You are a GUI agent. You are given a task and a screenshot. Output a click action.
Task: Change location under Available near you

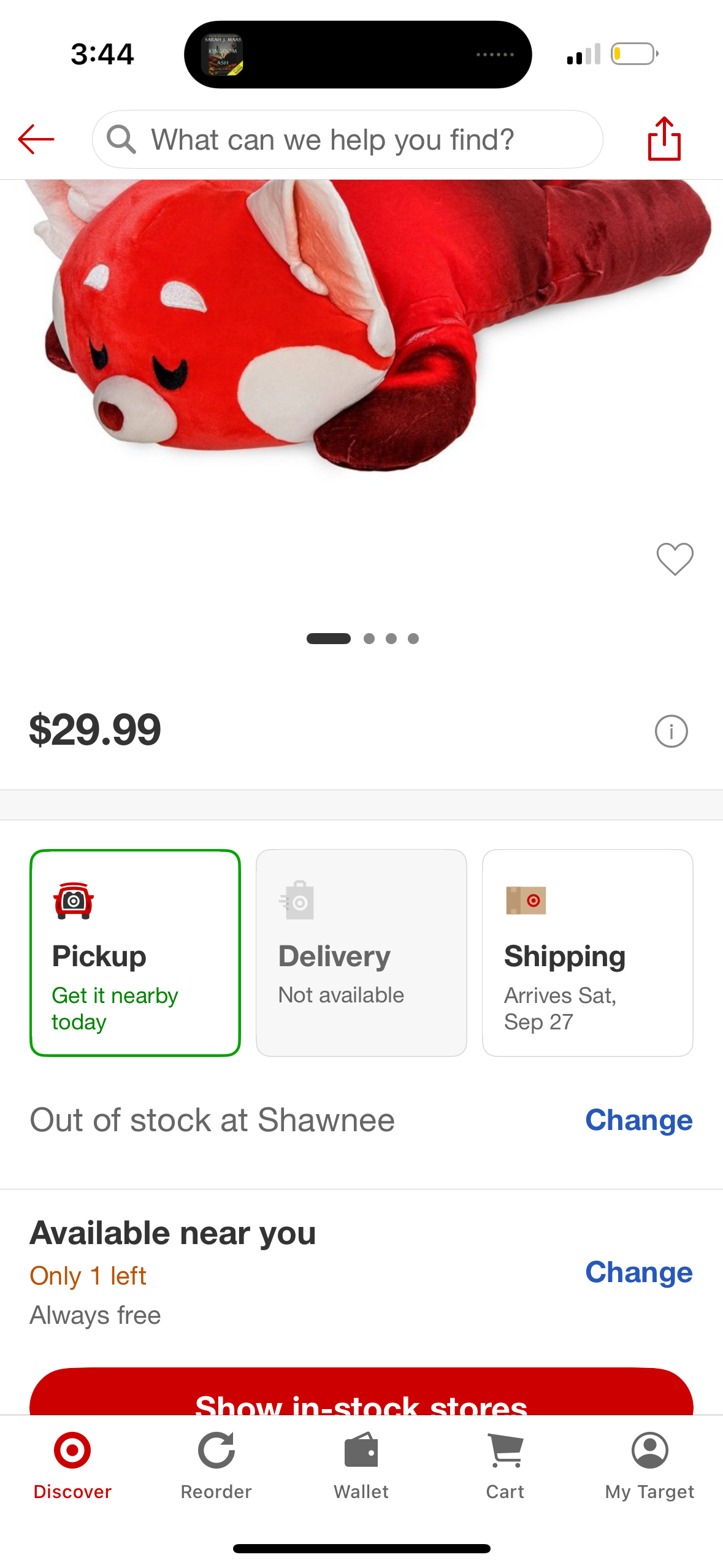tap(638, 1272)
